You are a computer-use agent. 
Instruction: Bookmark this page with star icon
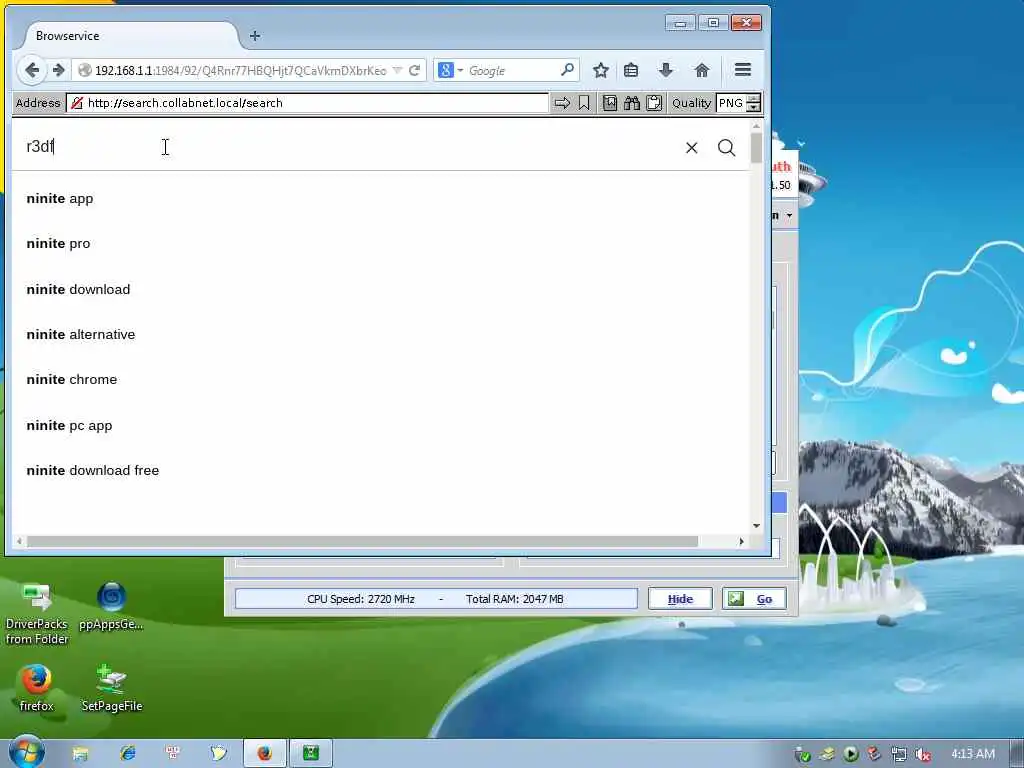coord(601,70)
